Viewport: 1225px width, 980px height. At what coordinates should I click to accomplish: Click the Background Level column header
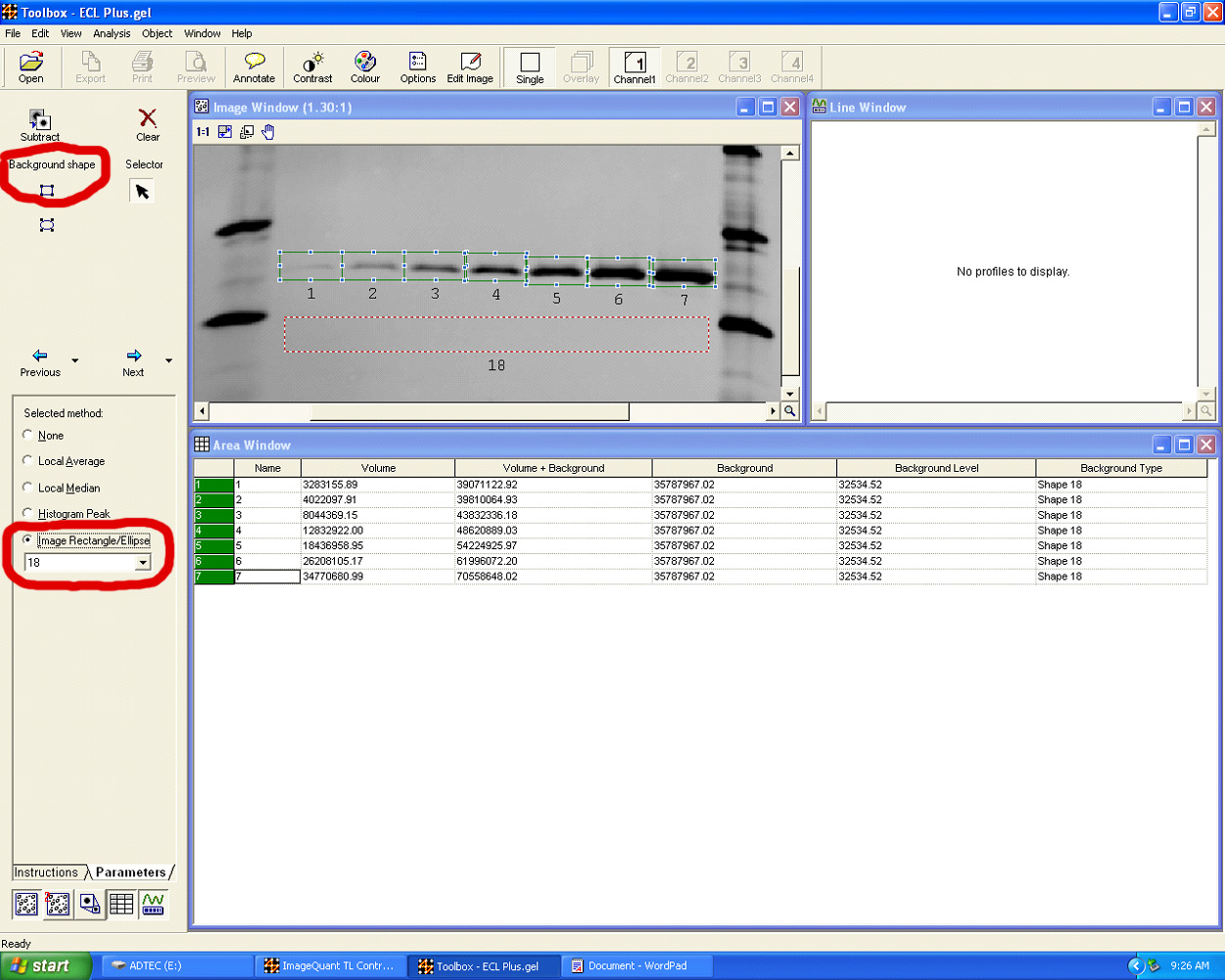936,468
